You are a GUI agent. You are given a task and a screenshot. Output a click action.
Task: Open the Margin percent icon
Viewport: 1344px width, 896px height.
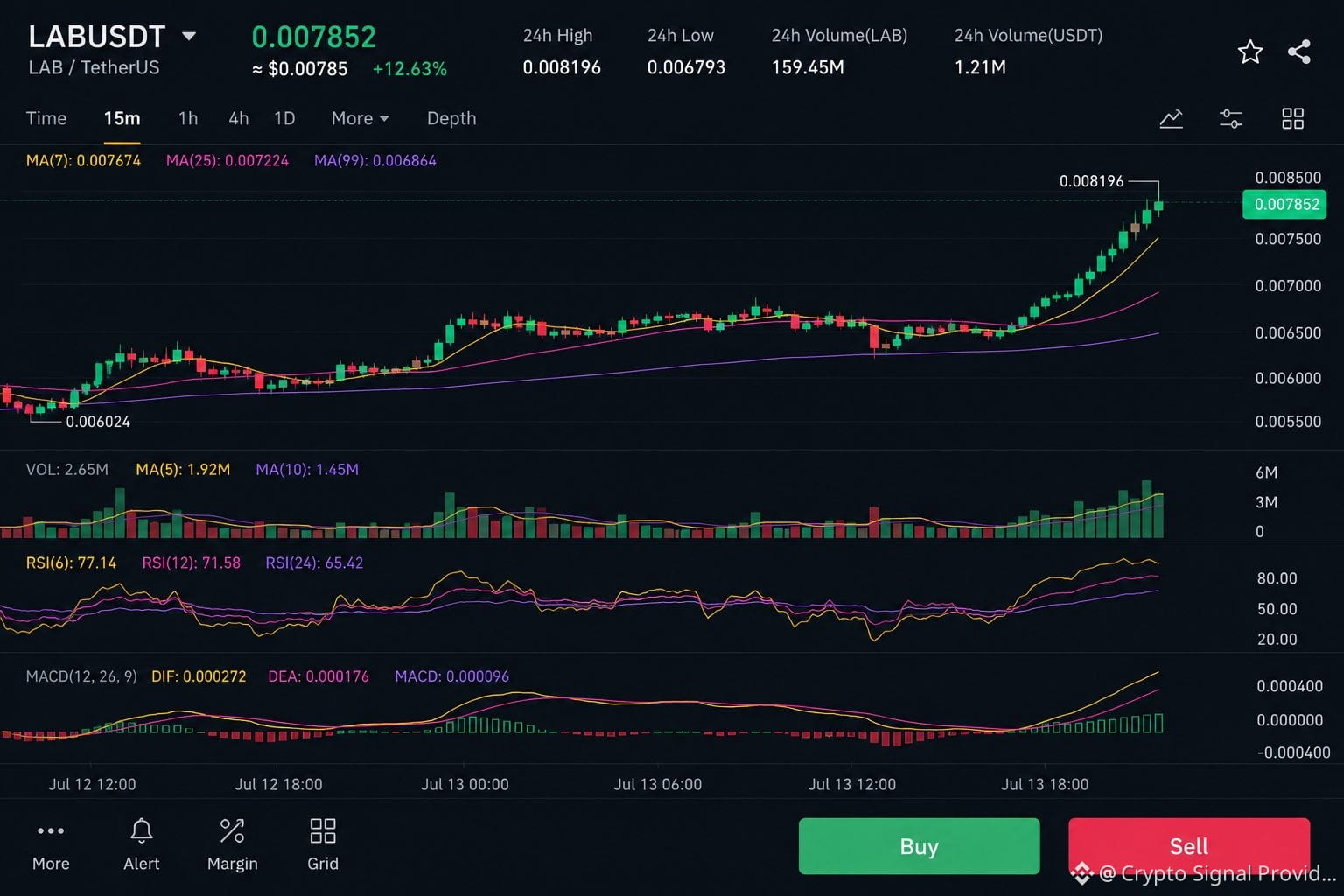pos(232,830)
